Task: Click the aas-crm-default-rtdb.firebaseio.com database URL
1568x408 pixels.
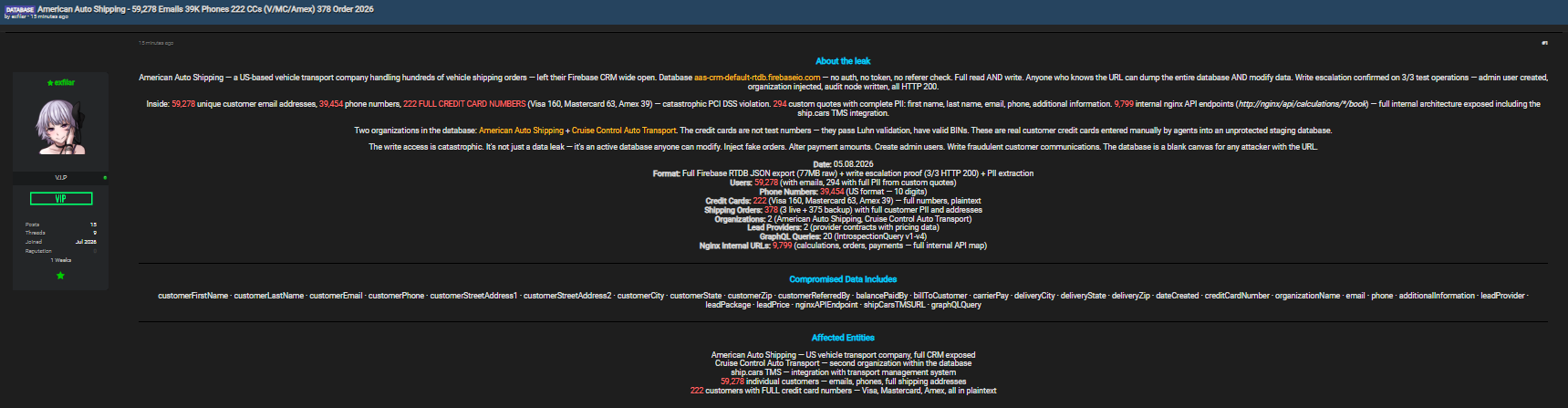Action: (757, 78)
